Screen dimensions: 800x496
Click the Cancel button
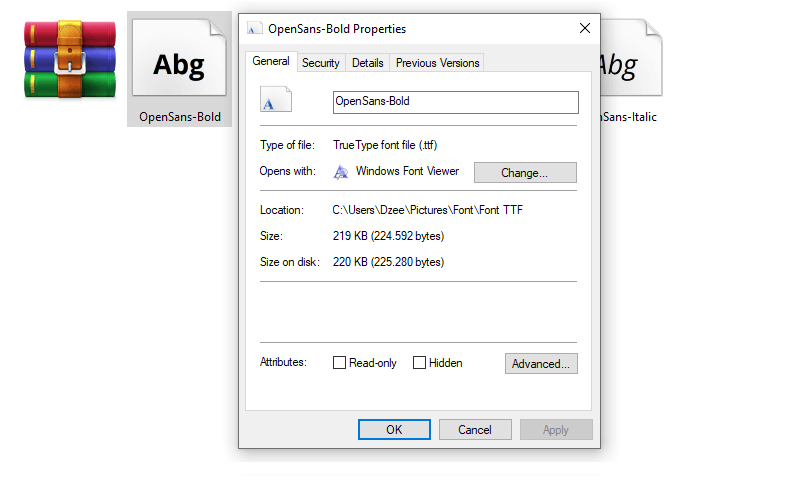(x=475, y=430)
